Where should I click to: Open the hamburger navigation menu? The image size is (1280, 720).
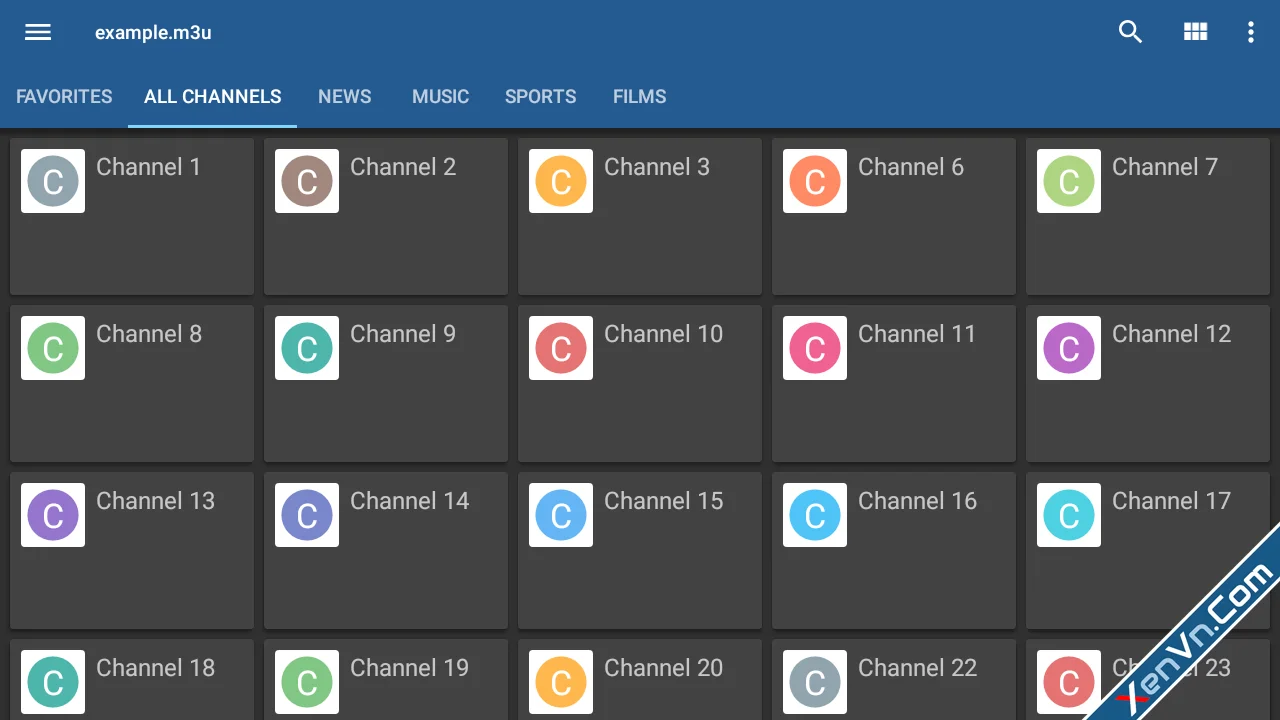[x=38, y=32]
